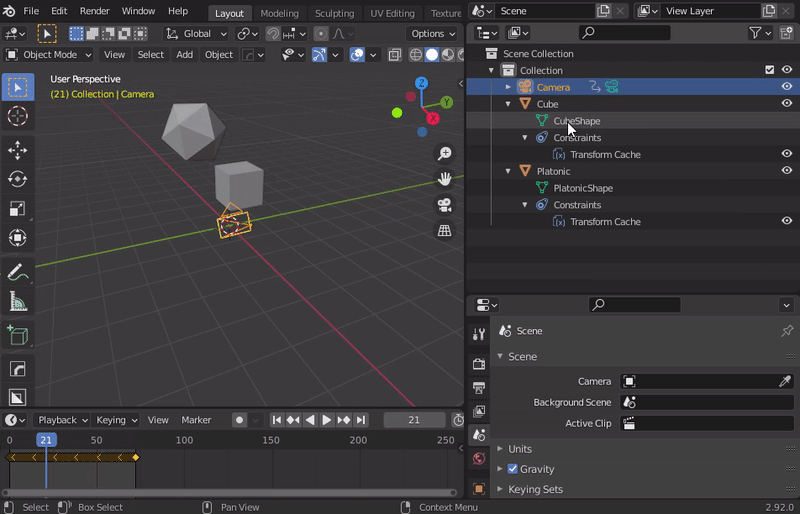
Task: Open the Keying popover in timeline
Action: click(x=116, y=420)
